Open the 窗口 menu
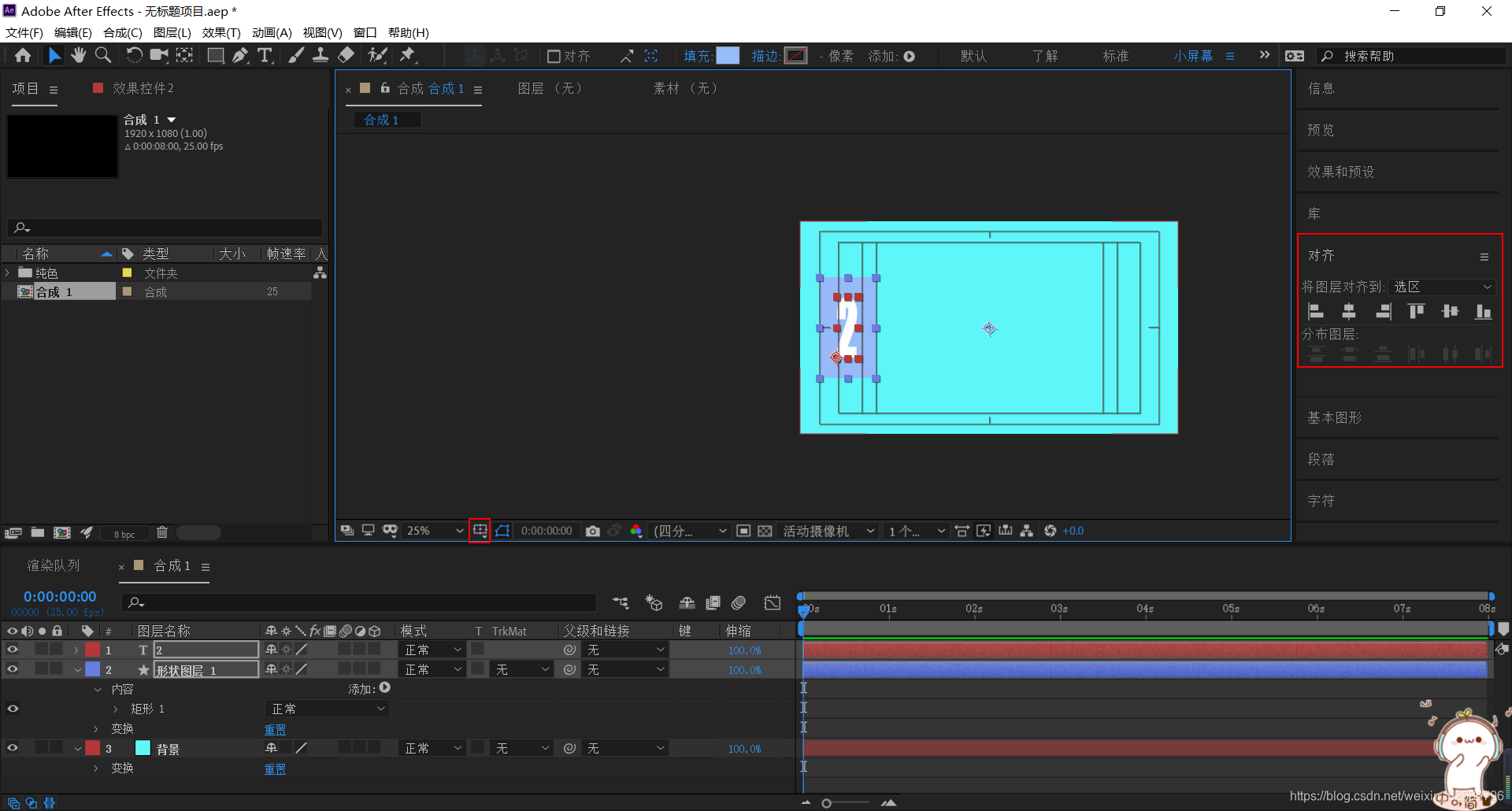Viewport: 1512px width, 811px height. point(365,32)
